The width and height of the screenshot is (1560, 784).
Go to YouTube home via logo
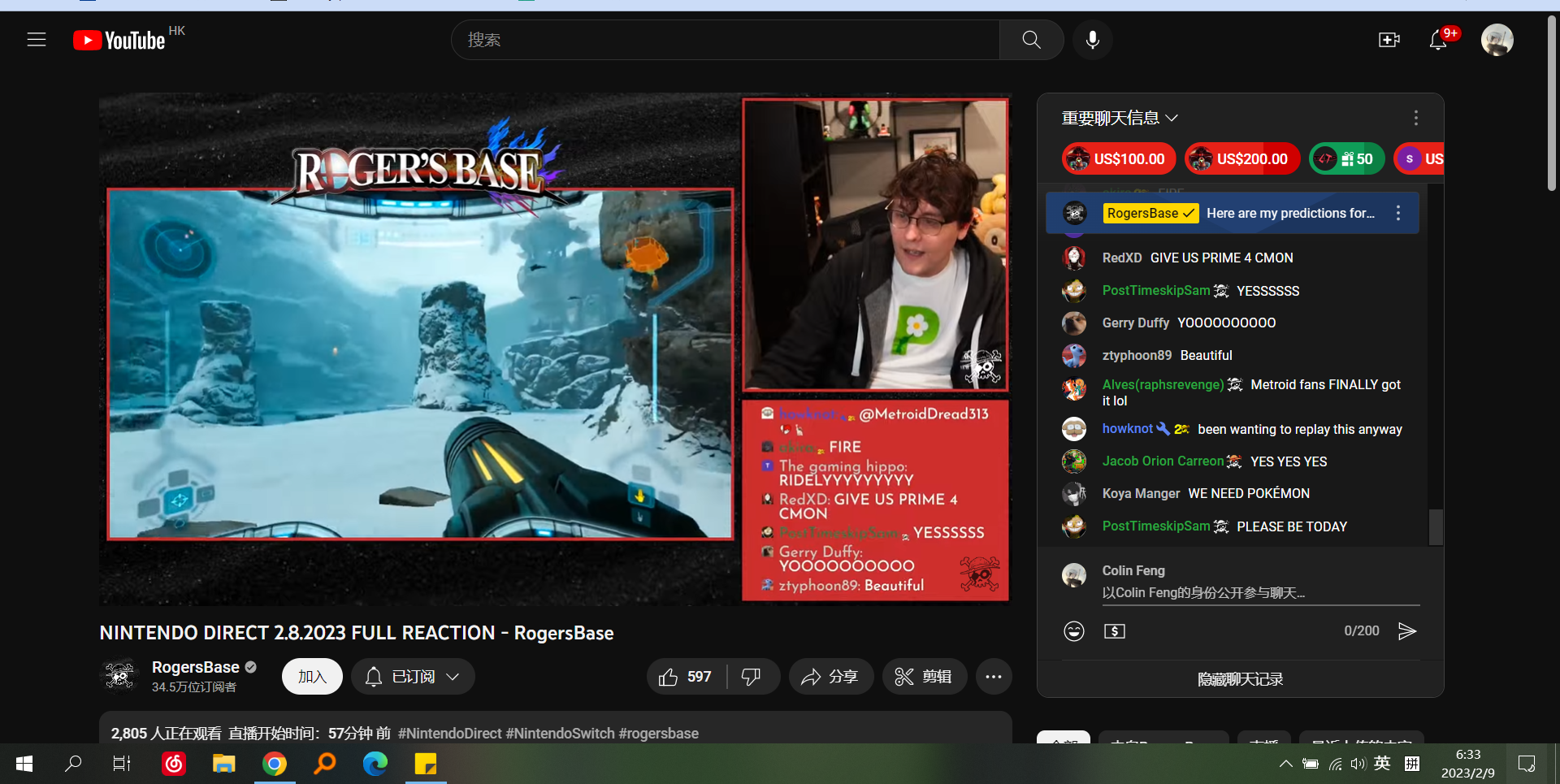pyautogui.click(x=119, y=40)
